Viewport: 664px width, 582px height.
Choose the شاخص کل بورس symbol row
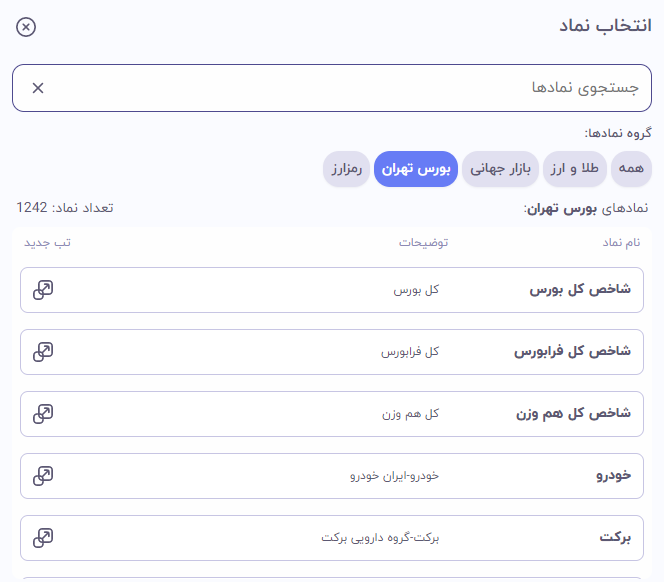point(332,290)
